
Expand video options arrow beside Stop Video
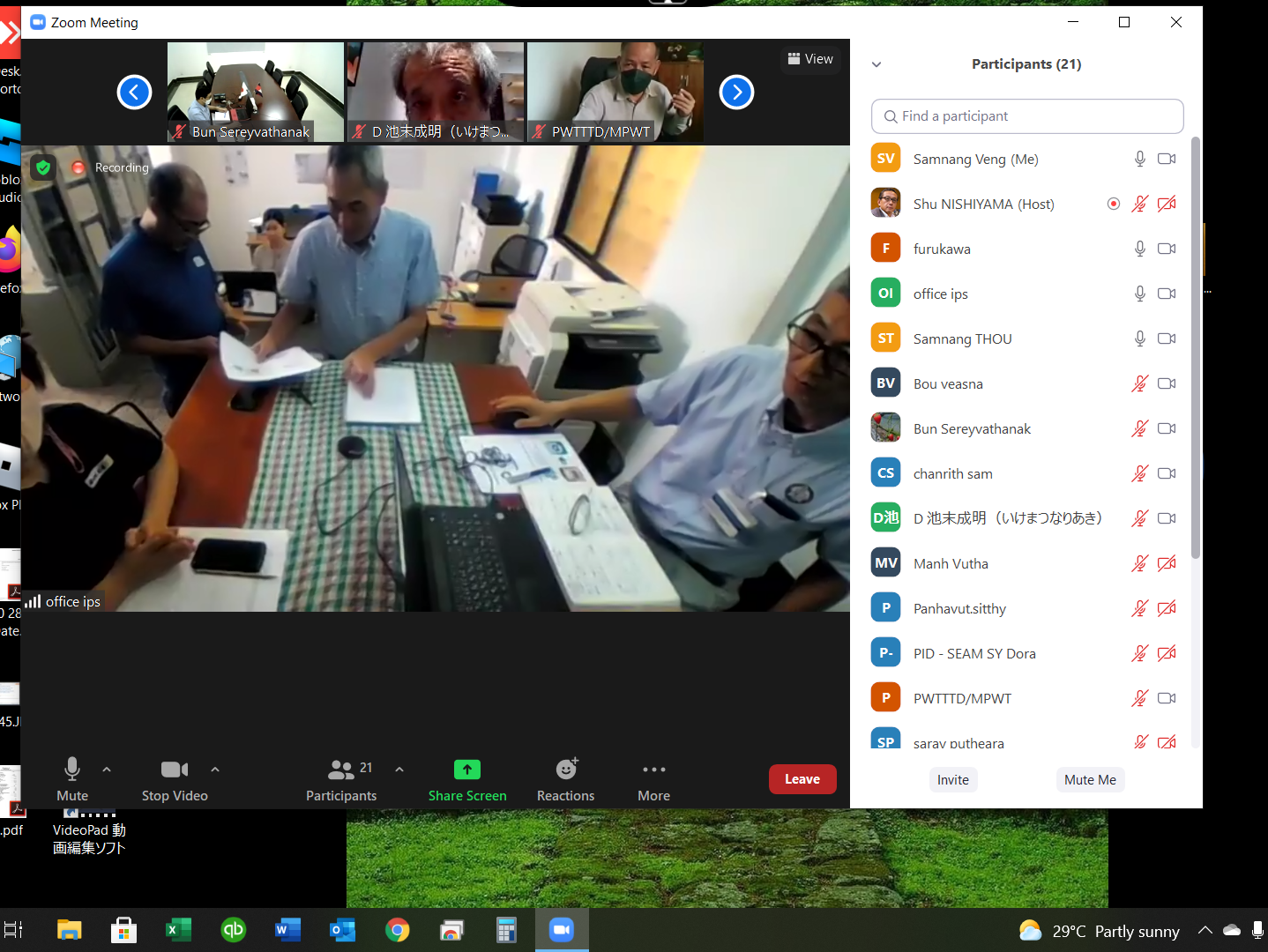[215, 770]
